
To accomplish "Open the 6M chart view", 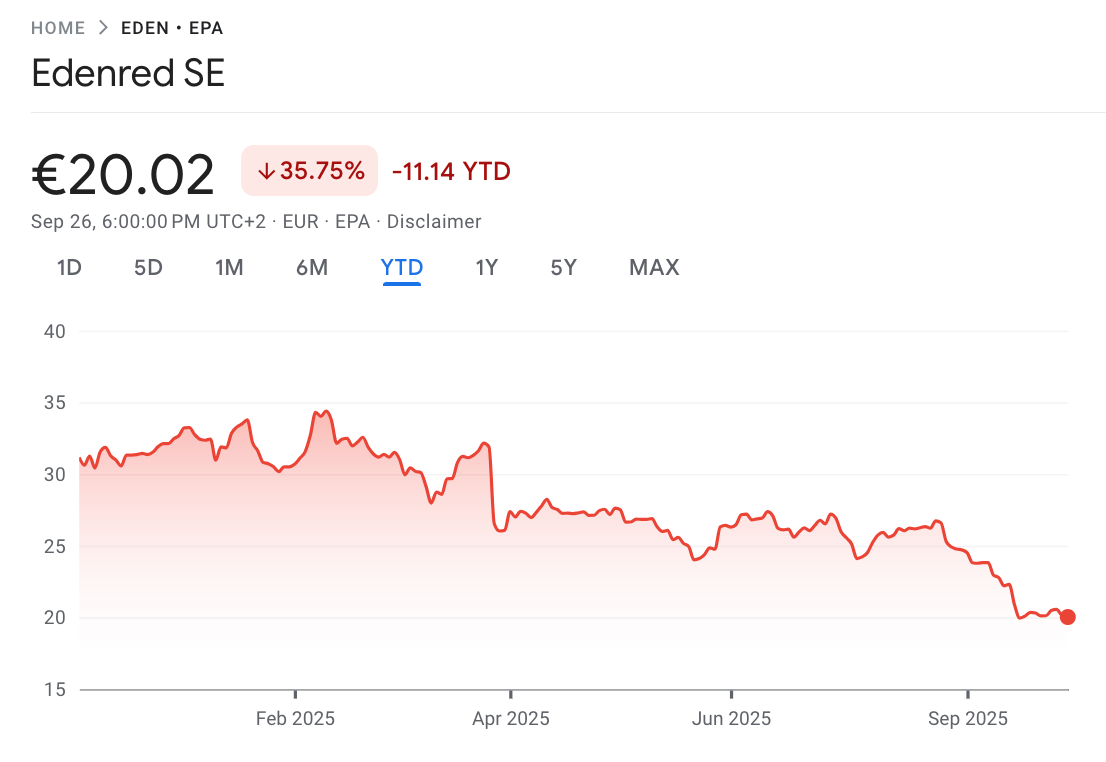I will (x=311, y=267).
